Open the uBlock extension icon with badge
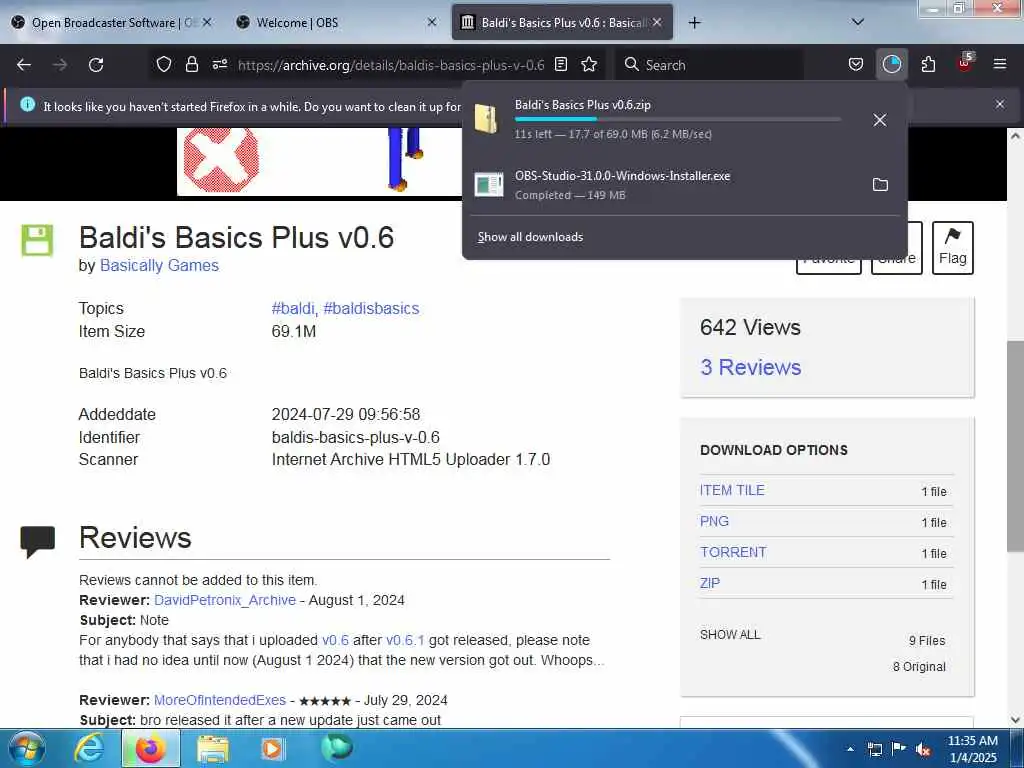This screenshot has height=768, width=1024. pos(965,63)
